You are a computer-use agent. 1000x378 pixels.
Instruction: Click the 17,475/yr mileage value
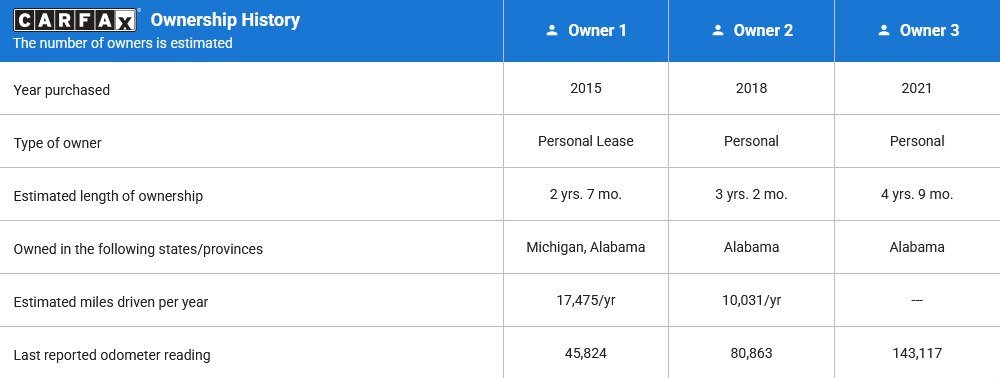pyautogui.click(x=585, y=300)
